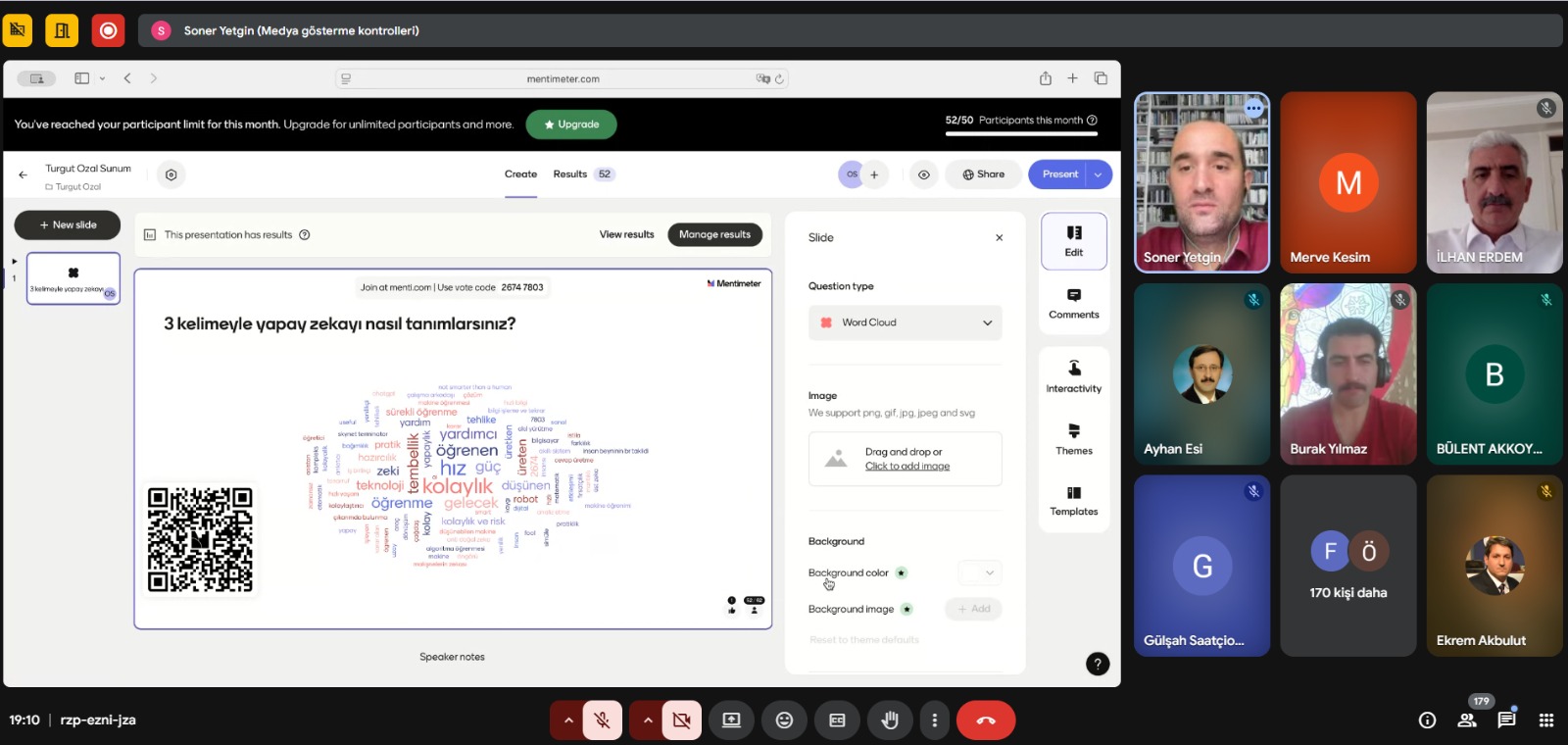Image resolution: width=1568 pixels, height=745 pixels.
Task: Click the Manage results button
Action: [714, 234]
